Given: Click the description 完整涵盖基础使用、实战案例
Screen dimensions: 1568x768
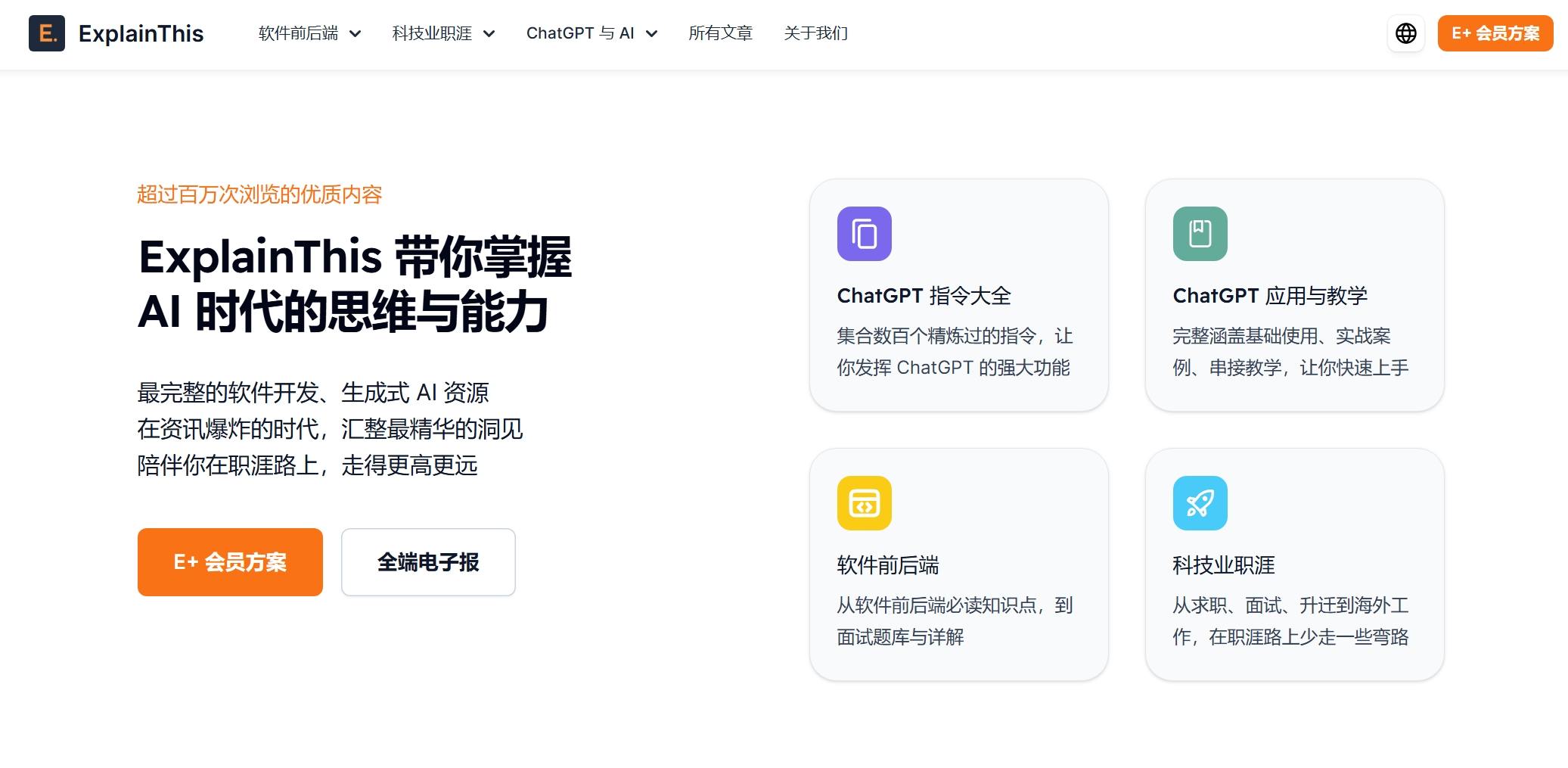Looking at the screenshot, I should [x=1290, y=352].
